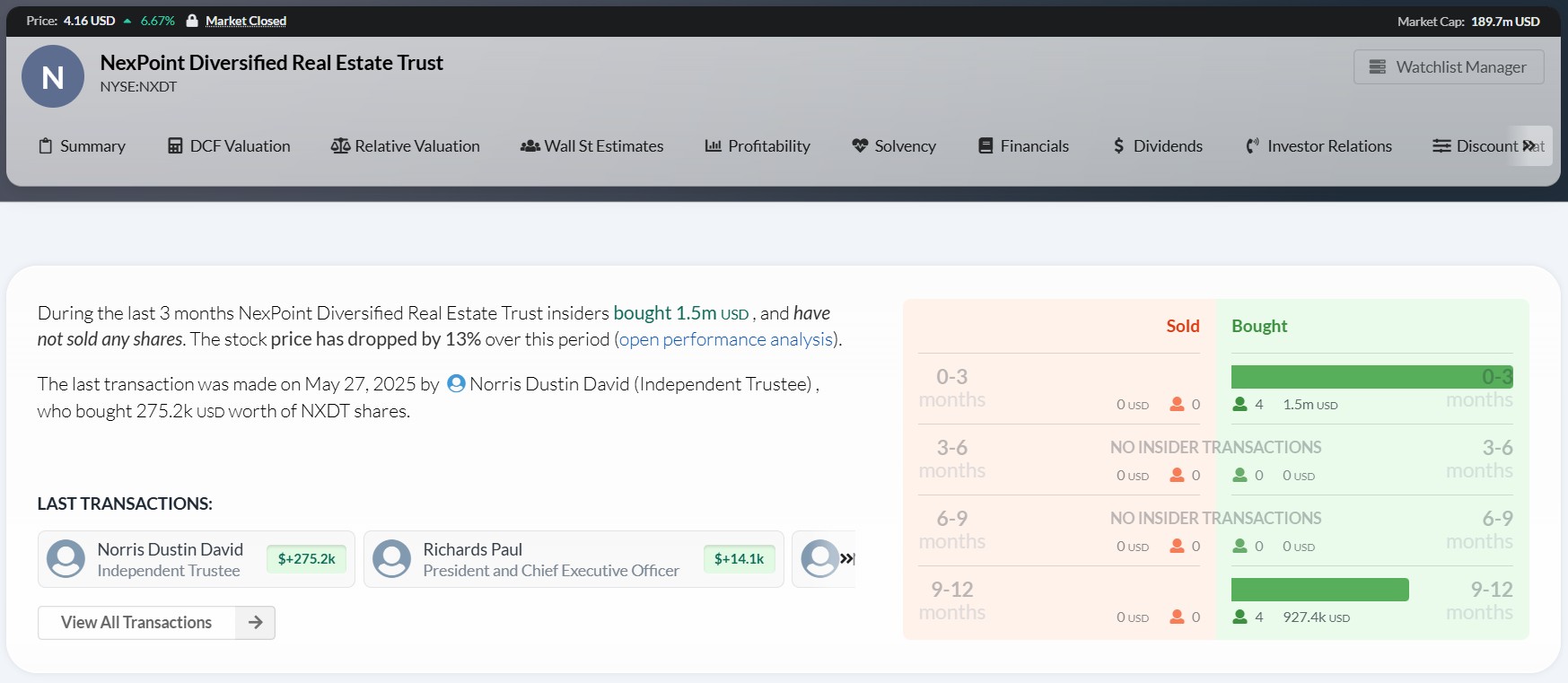The height and width of the screenshot is (683, 1568).
Task: Click the bought 1.5m USD green text
Action: (680, 313)
